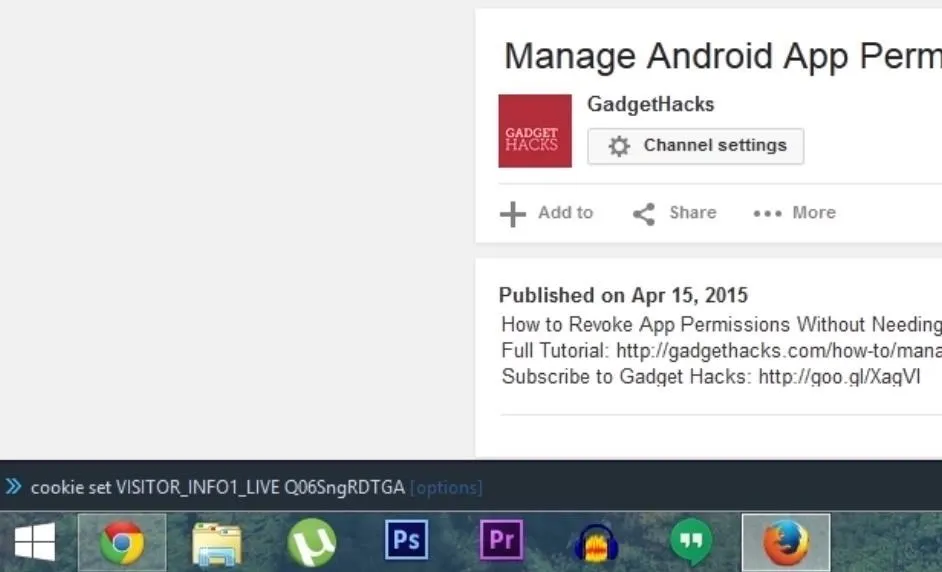Open Adobe Premiere Pro from taskbar
This screenshot has height=572, width=942.
pos(502,540)
